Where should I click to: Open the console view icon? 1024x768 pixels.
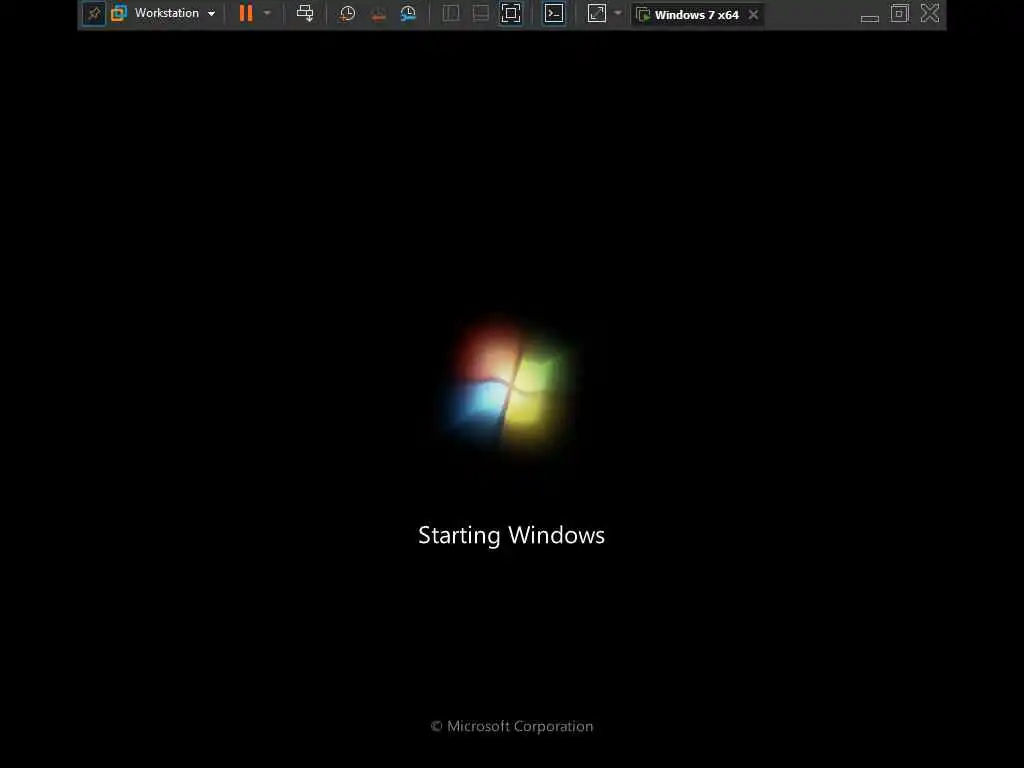[554, 13]
